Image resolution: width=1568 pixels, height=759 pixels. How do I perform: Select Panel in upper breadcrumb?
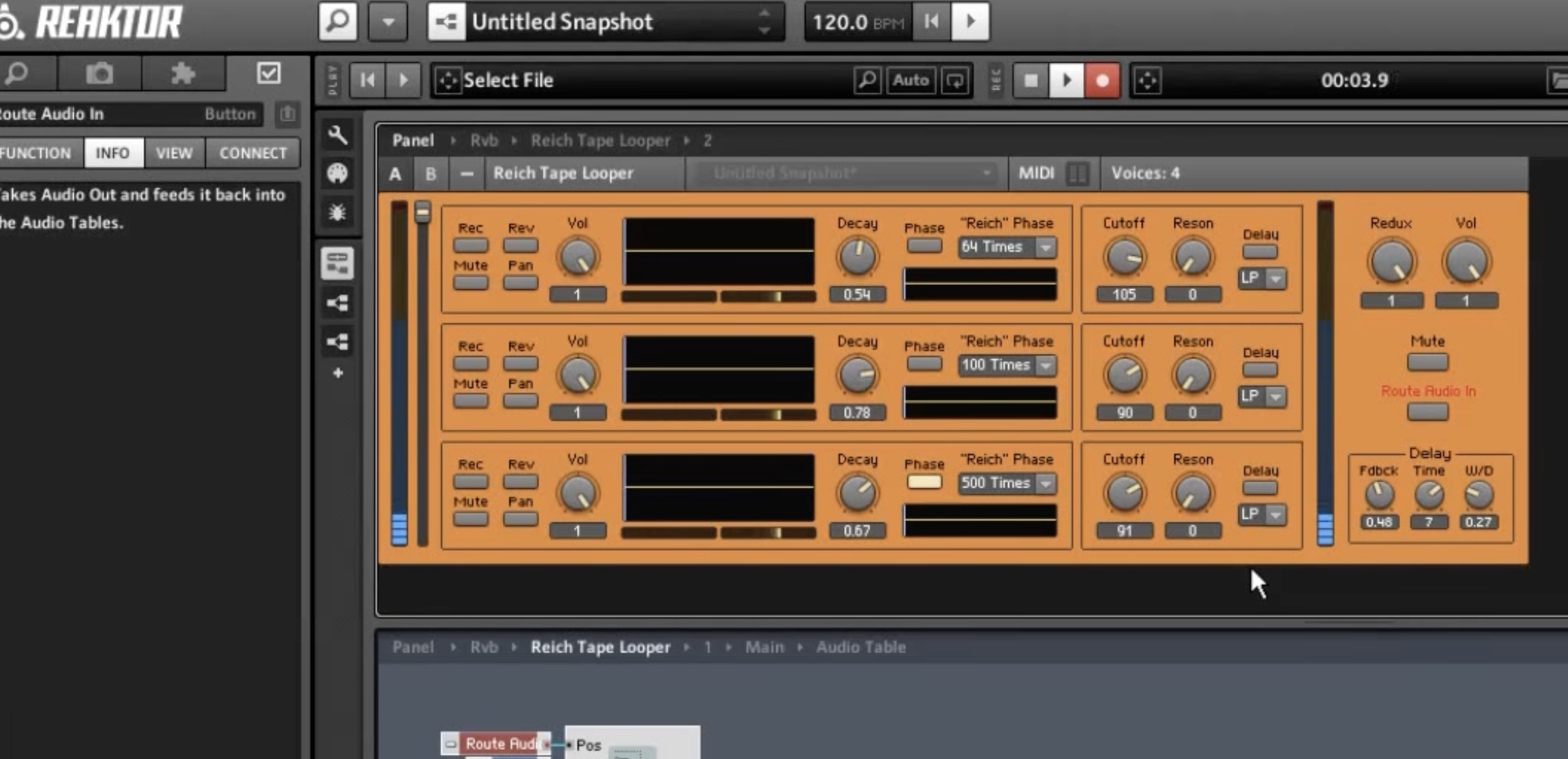[413, 141]
